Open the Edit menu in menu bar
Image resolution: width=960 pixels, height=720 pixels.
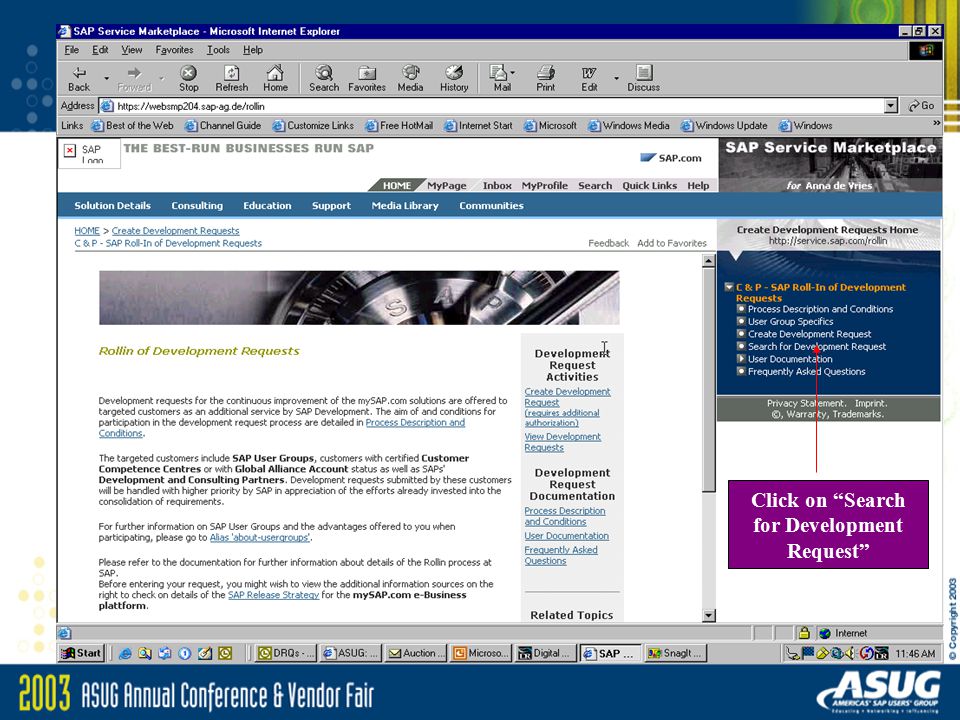point(100,50)
